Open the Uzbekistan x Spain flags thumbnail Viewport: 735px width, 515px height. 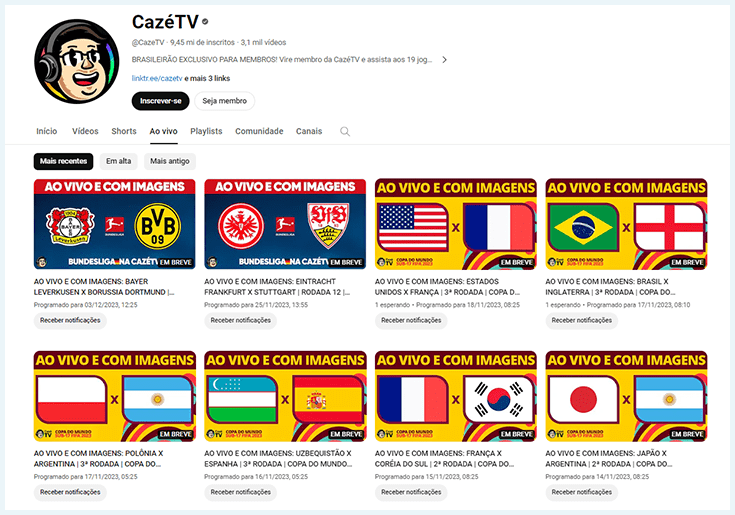285,396
